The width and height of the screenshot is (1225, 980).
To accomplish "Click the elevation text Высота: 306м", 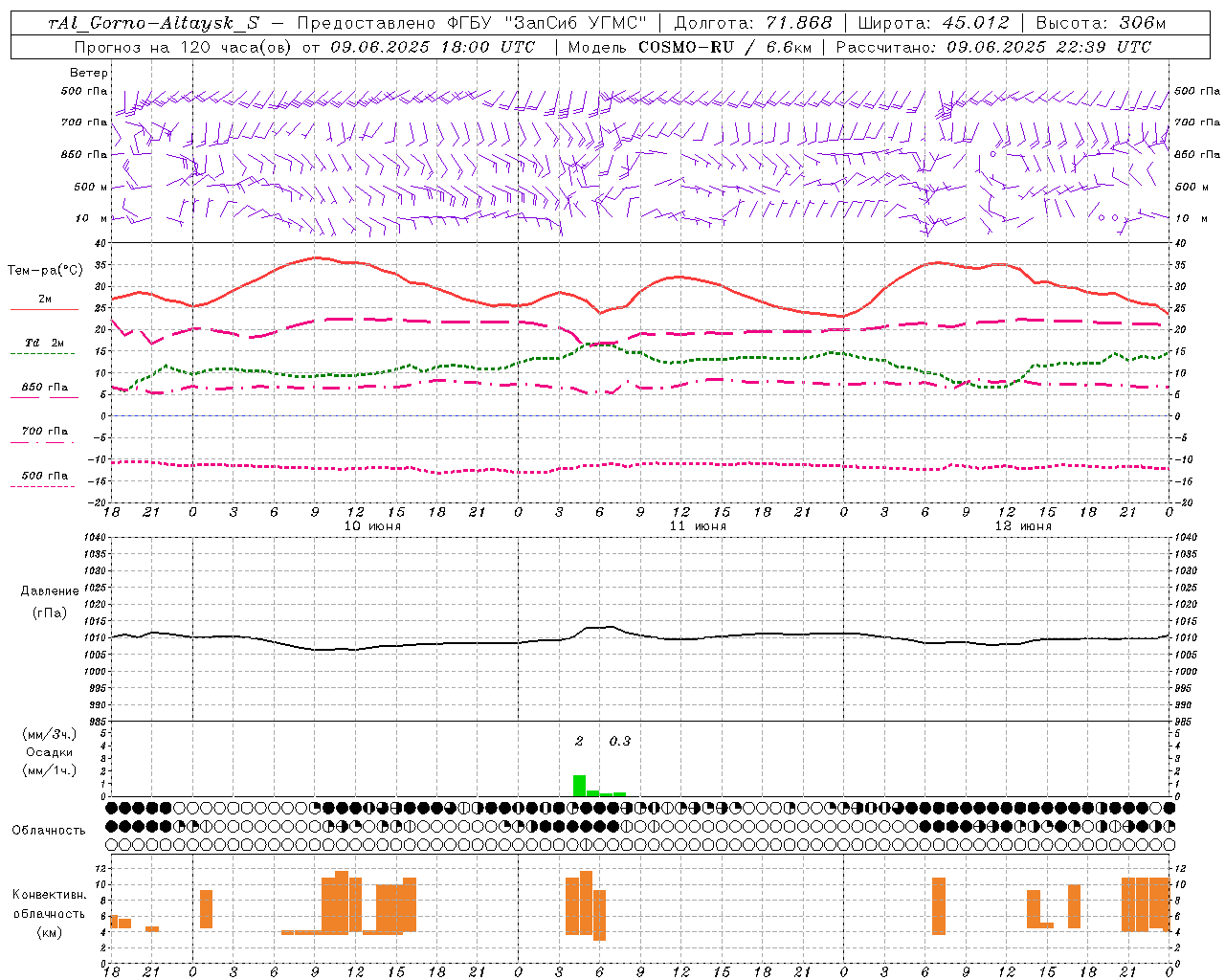I will point(1101,23).
